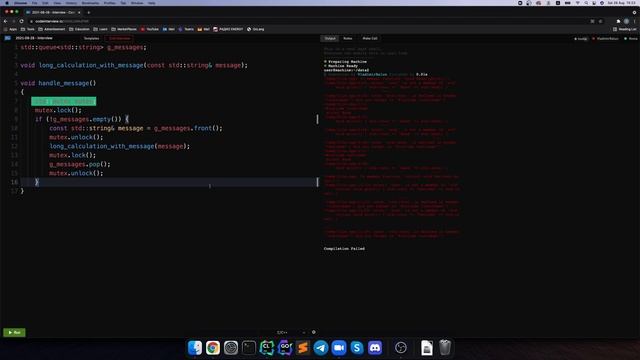Launch Sublime Text from the Dock

tap(303, 348)
